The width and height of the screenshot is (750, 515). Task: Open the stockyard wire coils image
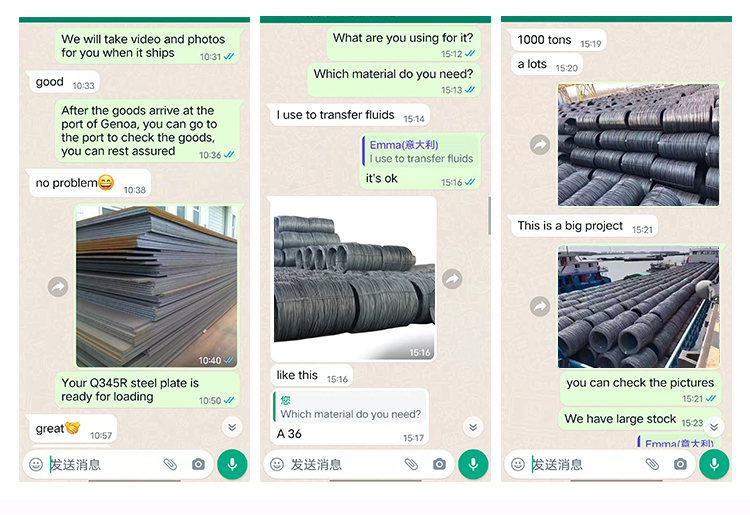[x=639, y=145]
